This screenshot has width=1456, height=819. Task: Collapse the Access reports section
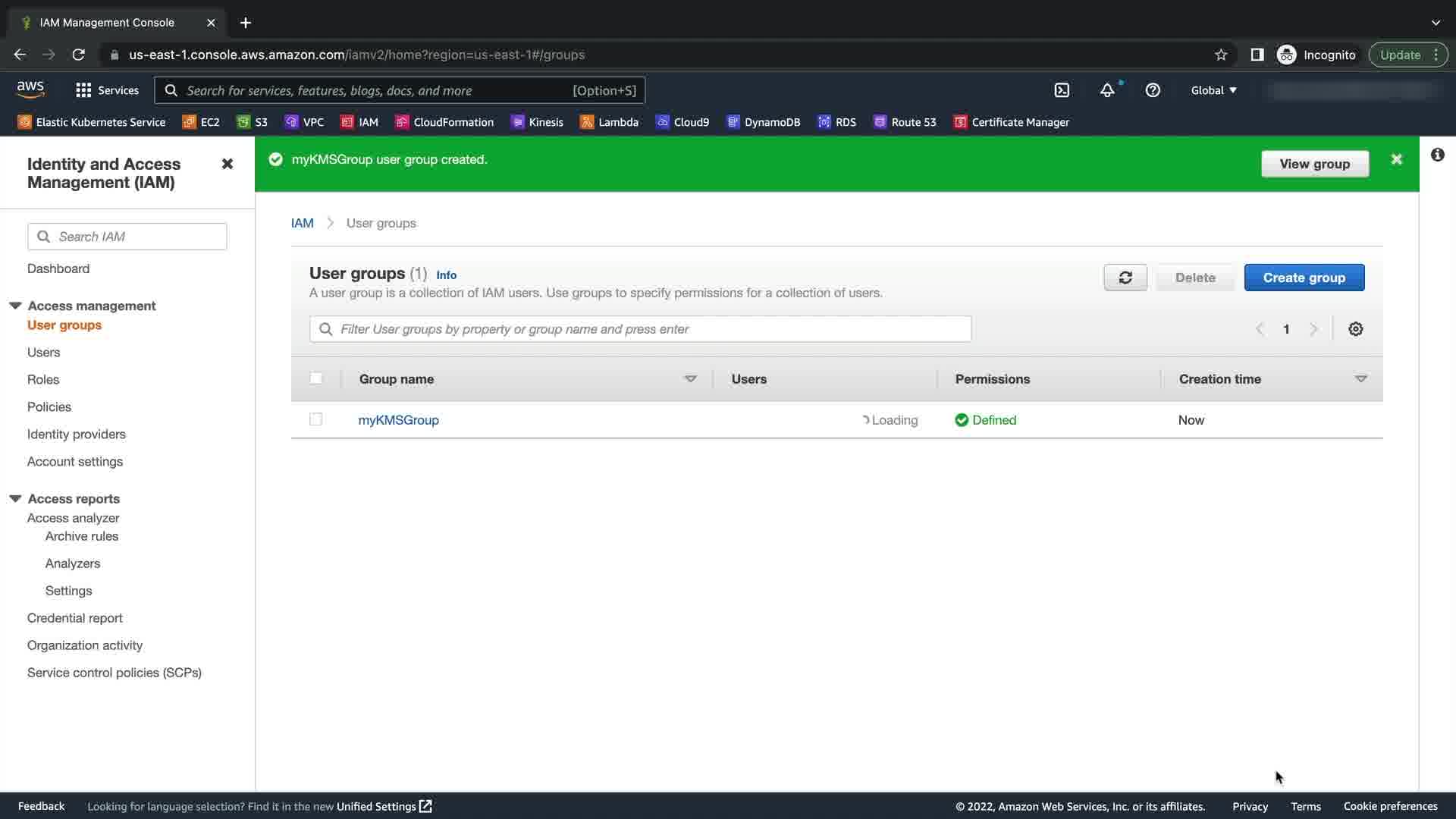15,498
